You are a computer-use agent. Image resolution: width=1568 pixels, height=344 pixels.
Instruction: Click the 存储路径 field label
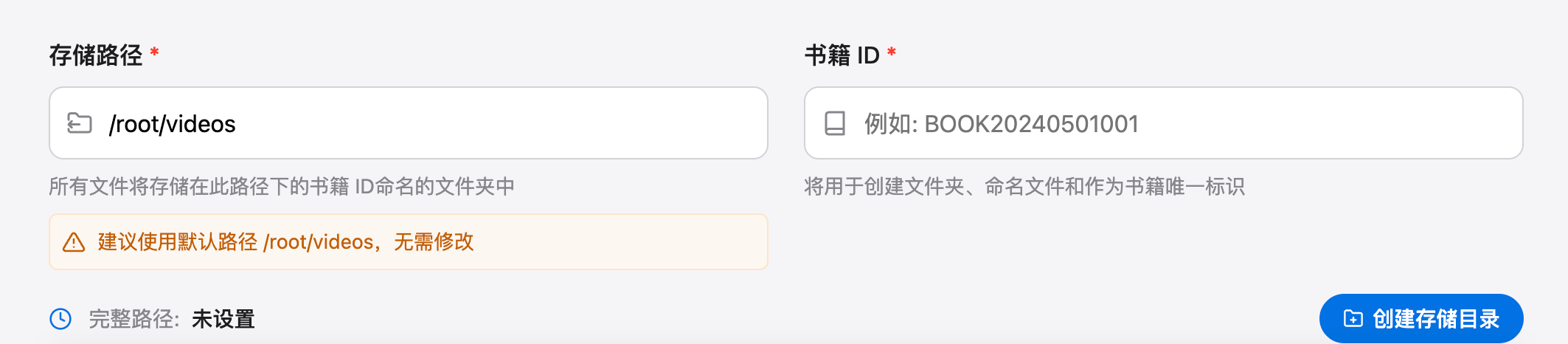tap(96, 55)
